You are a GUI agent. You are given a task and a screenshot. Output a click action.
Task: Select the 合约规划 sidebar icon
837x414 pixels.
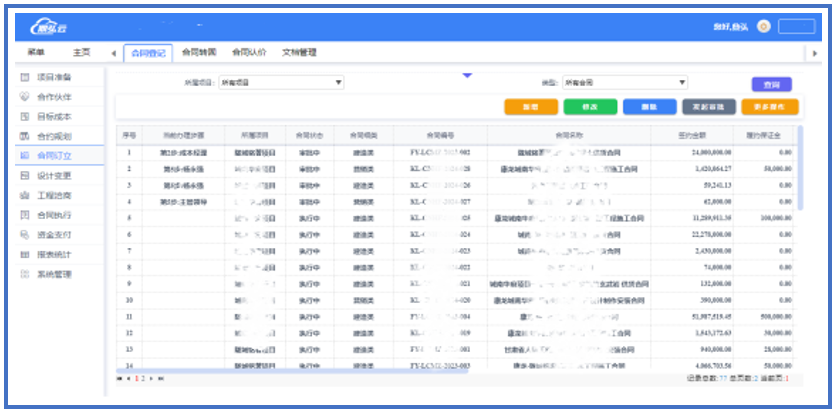[25, 136]
